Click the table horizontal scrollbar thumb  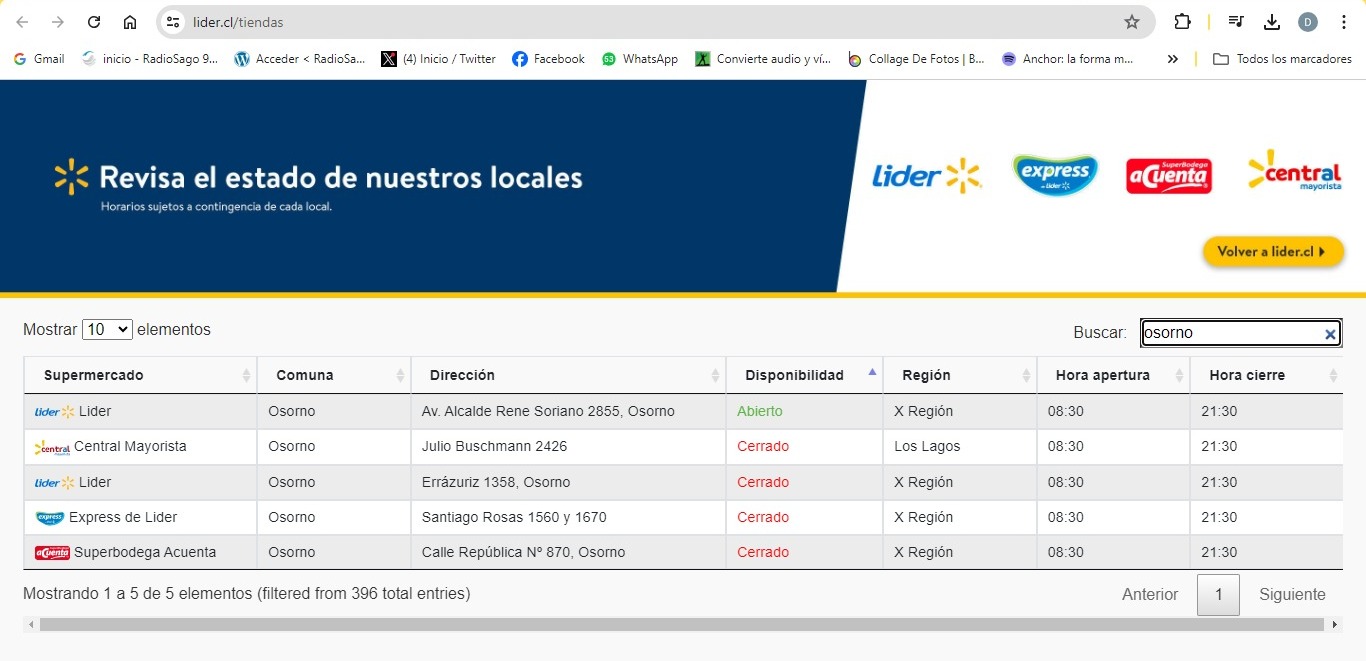click(680, 625)
